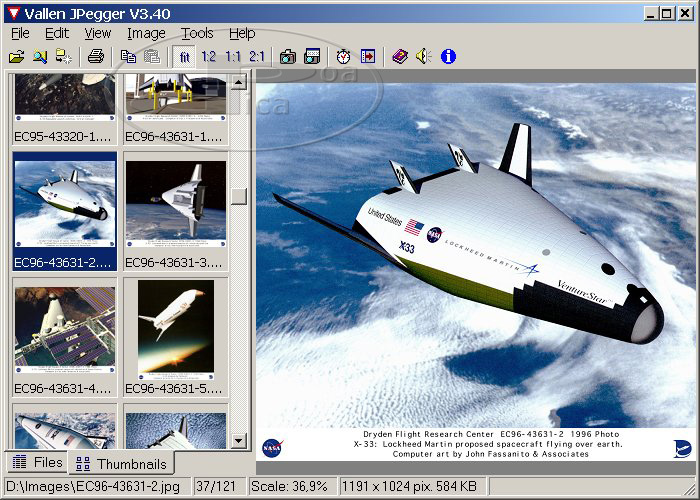
Task: Click the blue info about icon
Action: coord(448,56)
